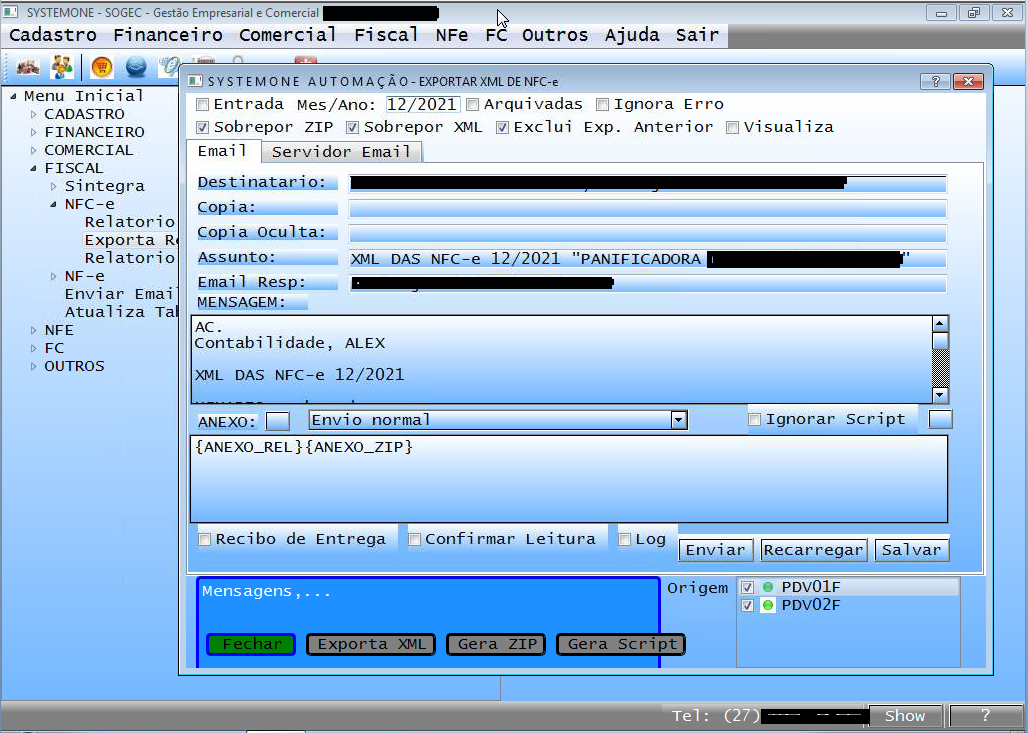The image size is (1028, 733).
Task: Click the green status dot for PDV01F
Action: point(768,587)
